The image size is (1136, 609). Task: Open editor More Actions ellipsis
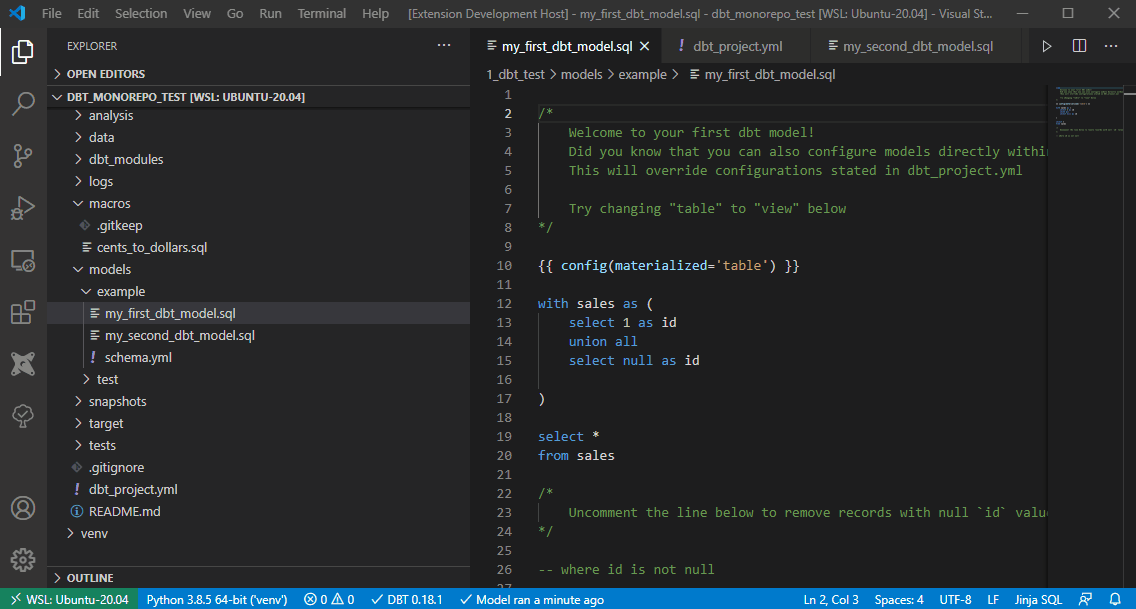pyautogui.click(x=1111, y=46)
